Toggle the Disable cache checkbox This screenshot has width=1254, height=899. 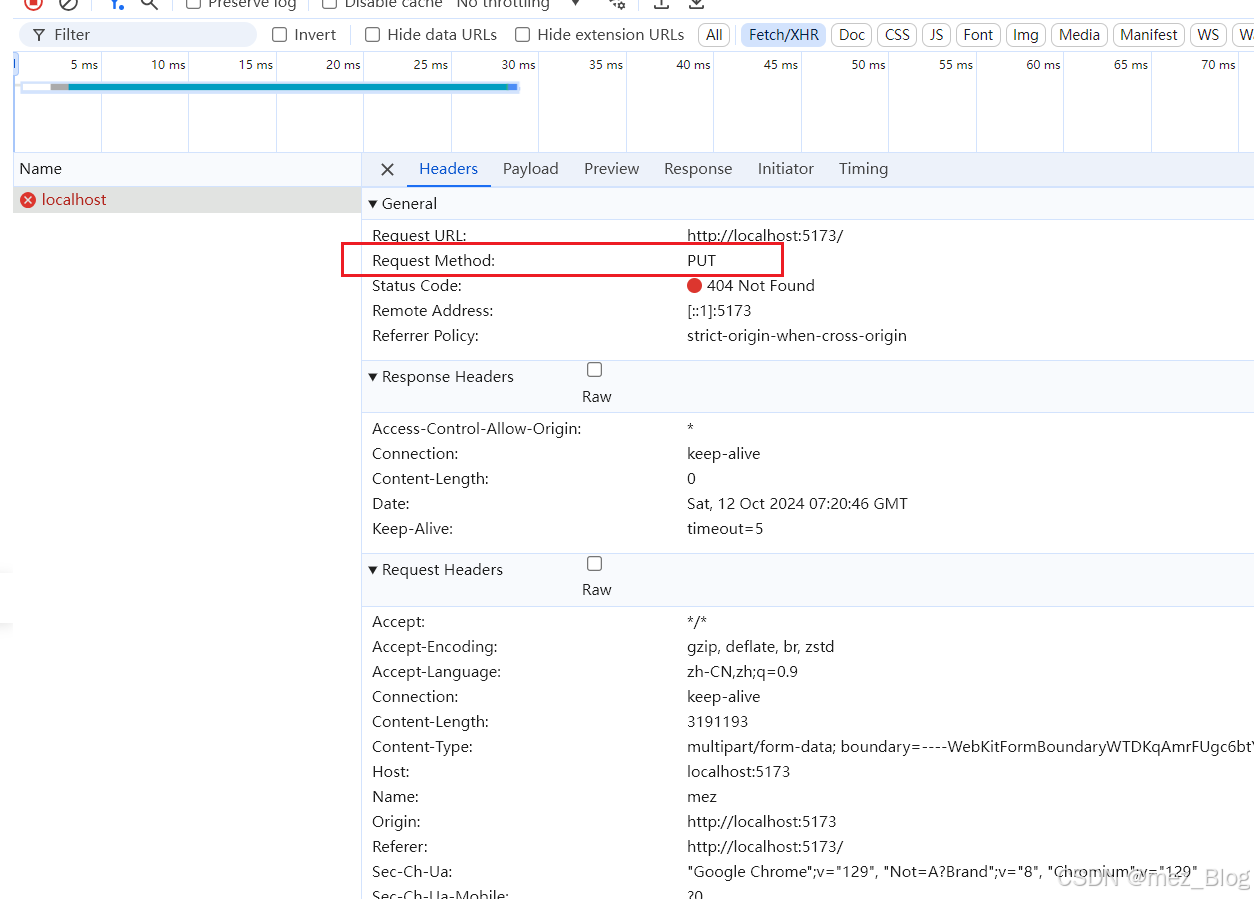[329, 4]
